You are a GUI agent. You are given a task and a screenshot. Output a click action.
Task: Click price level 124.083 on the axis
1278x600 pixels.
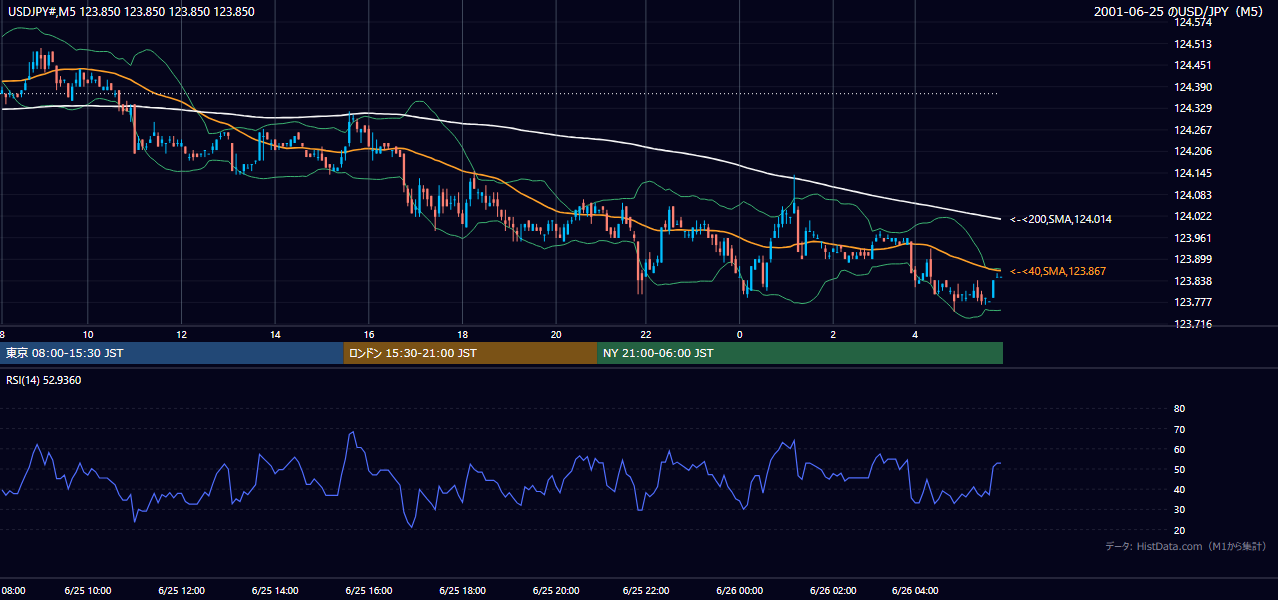tap(1193, 195)
